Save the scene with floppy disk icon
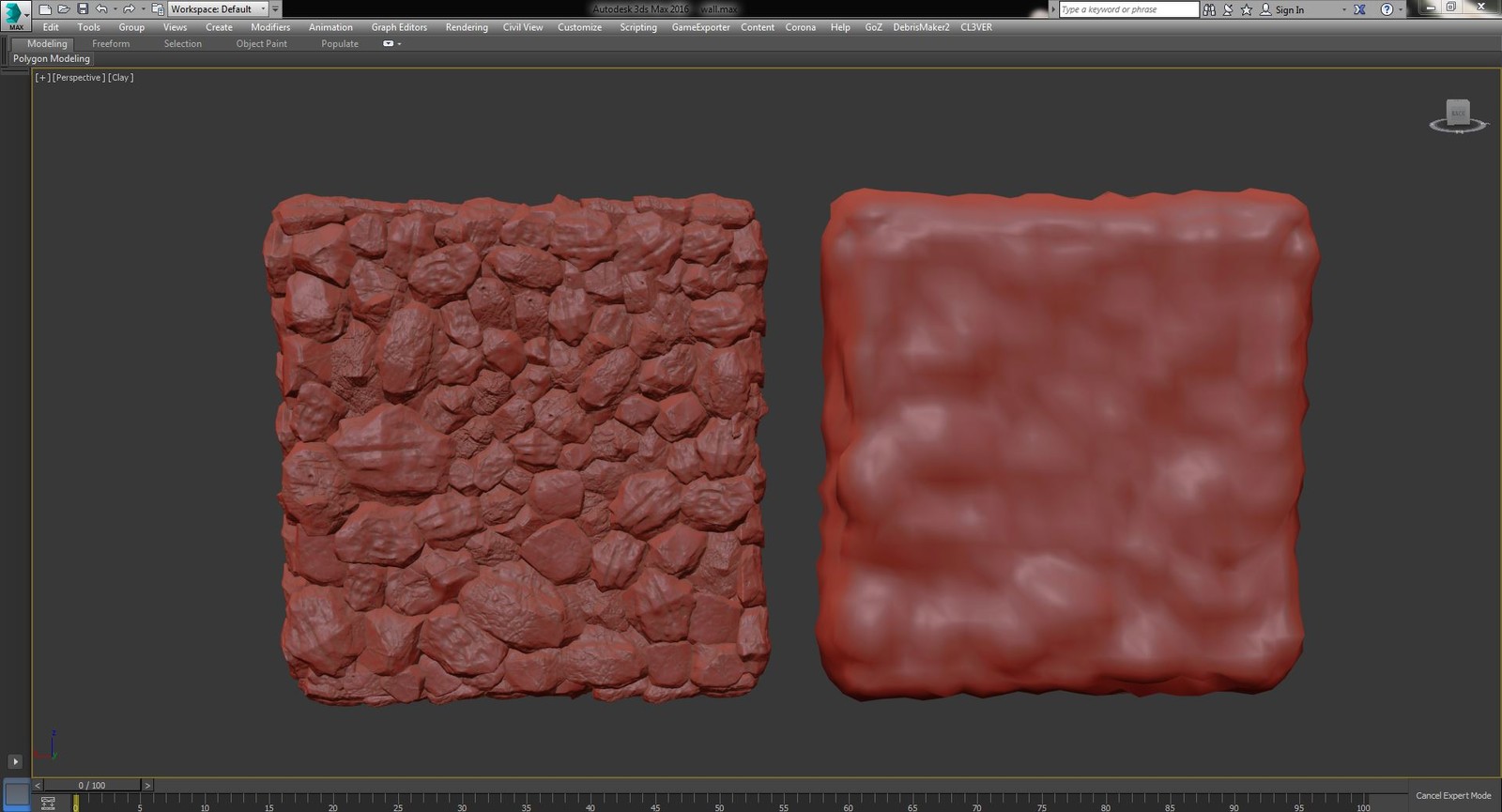The width and height of the screenshot is (1502, 812). [83, 9]
